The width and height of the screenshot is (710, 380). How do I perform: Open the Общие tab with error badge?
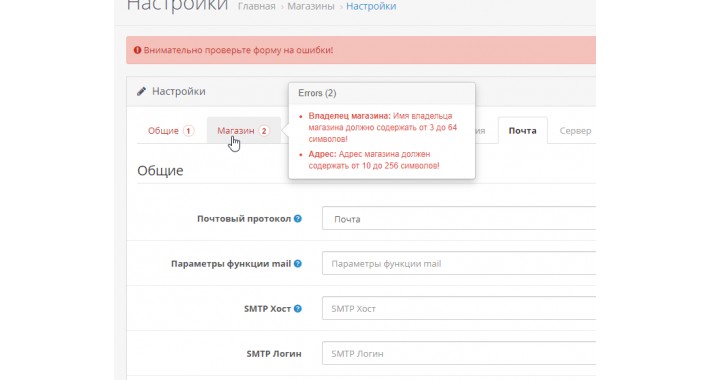click(x=171, y=130)
